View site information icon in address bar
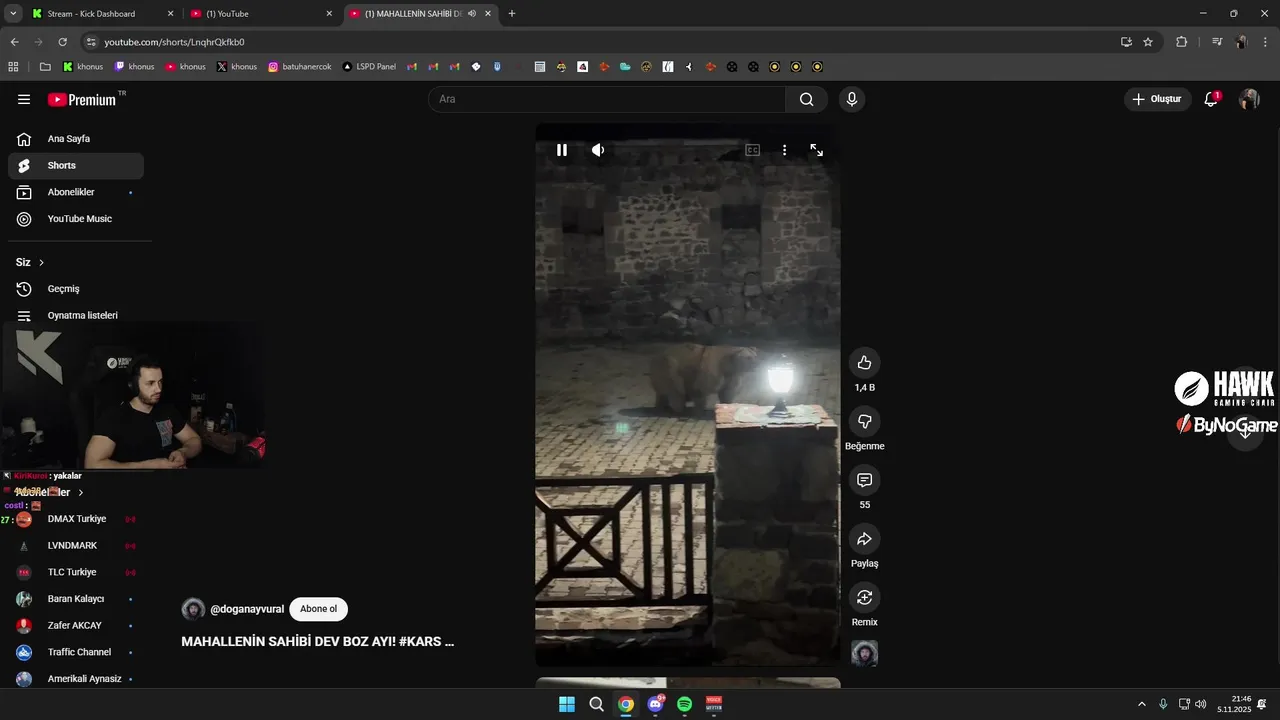 coord(91,42)
